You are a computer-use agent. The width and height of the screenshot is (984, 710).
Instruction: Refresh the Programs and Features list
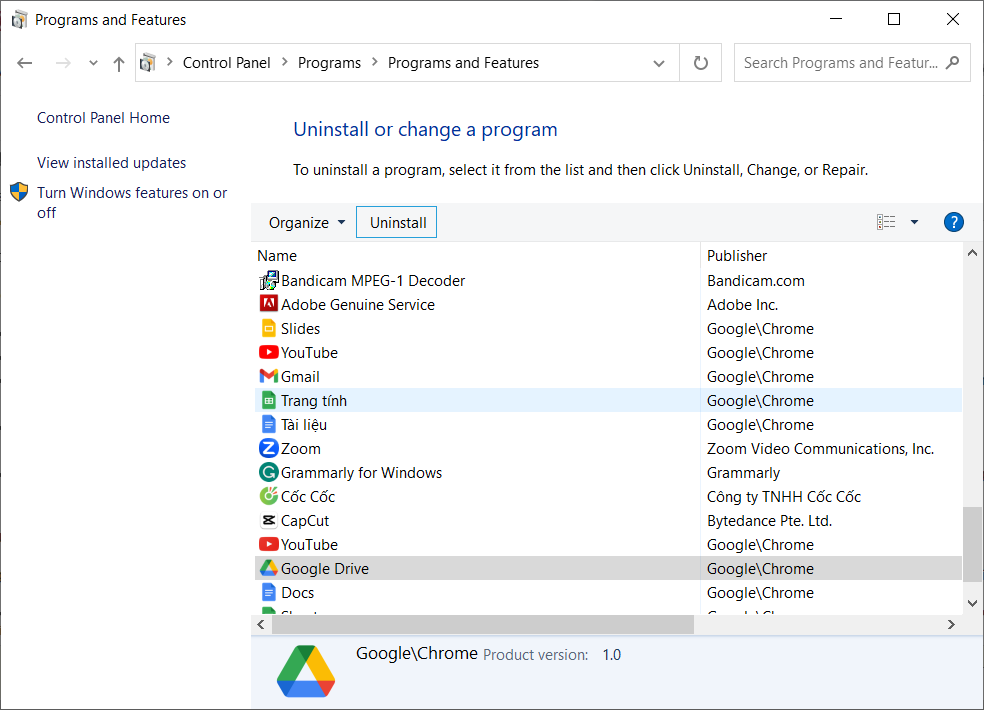pos(700,63)
